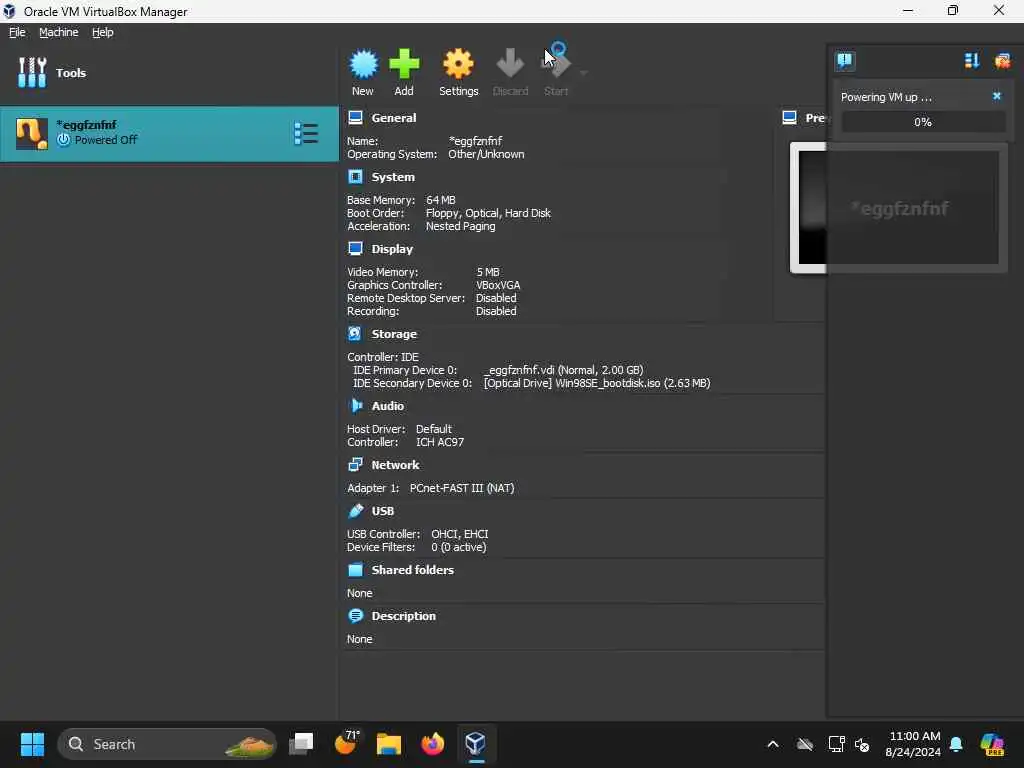Screen dimensions: 1024x768
Task: Click the OHCI, EHCI USB controller value
Action: point(460,534)
